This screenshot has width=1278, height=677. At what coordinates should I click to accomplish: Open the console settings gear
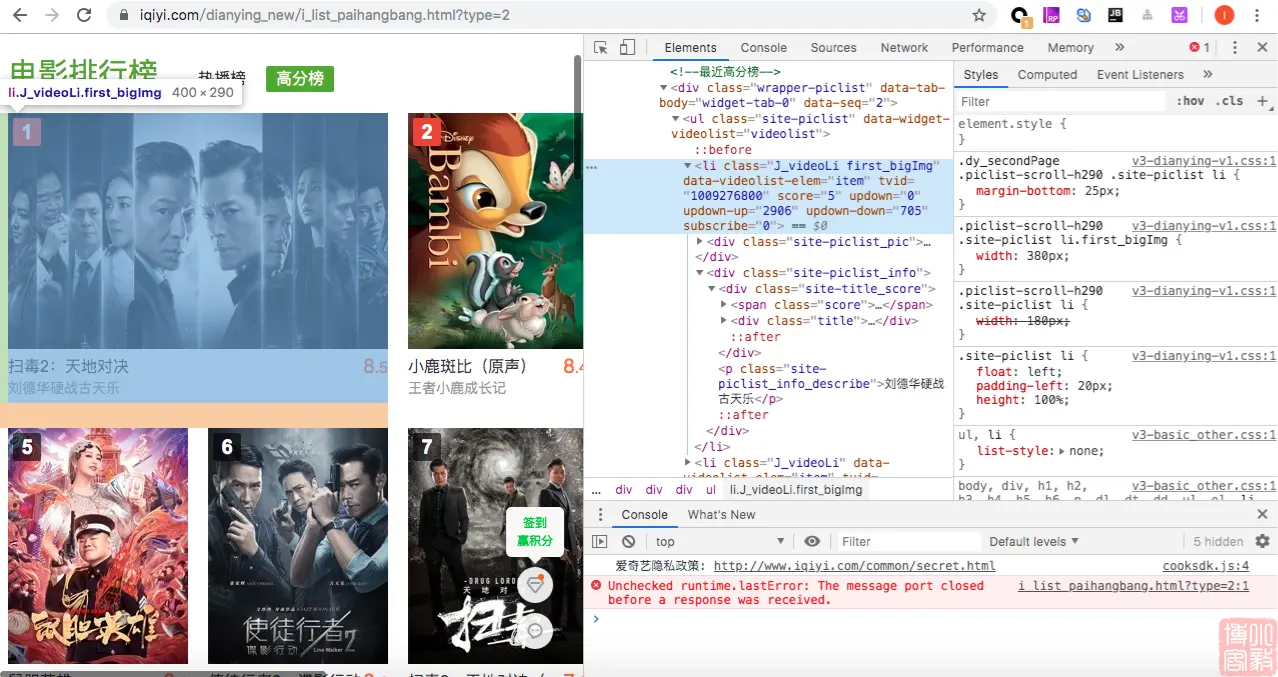(x=1262, y=541)
